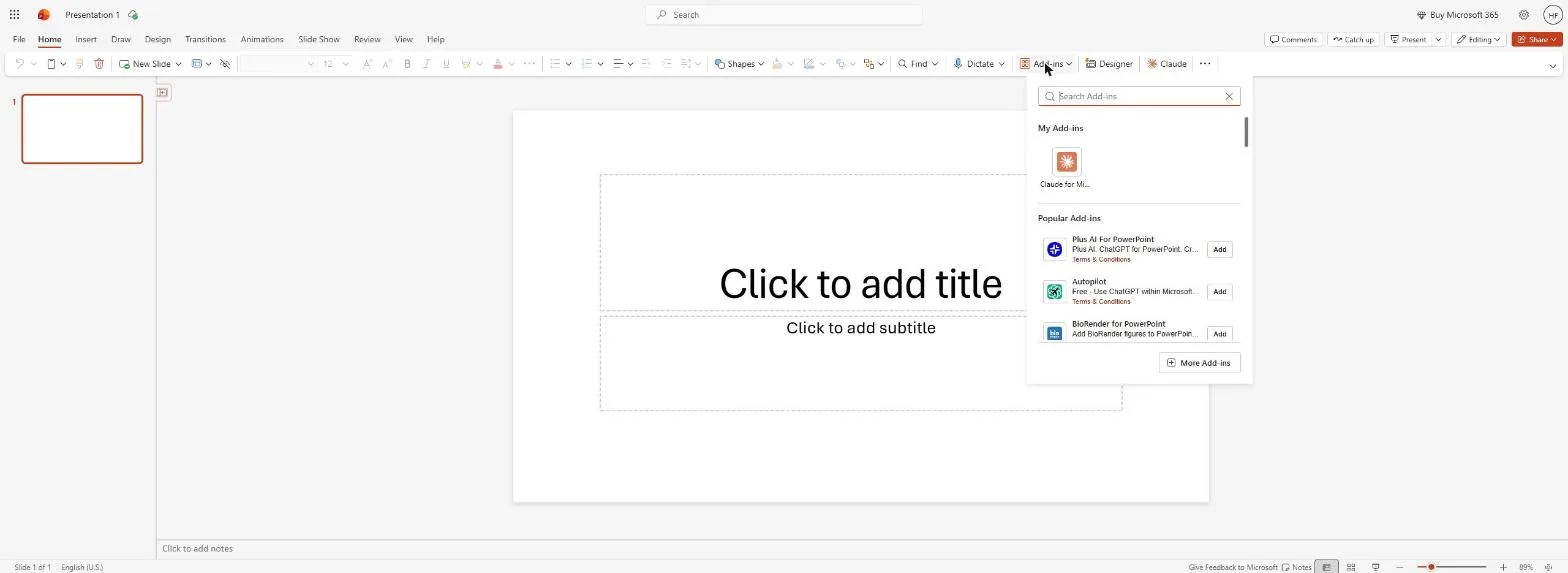This screenshot has width=1568, height=573.
Task: Click the HF account avatar
Action: [1552, 15]
